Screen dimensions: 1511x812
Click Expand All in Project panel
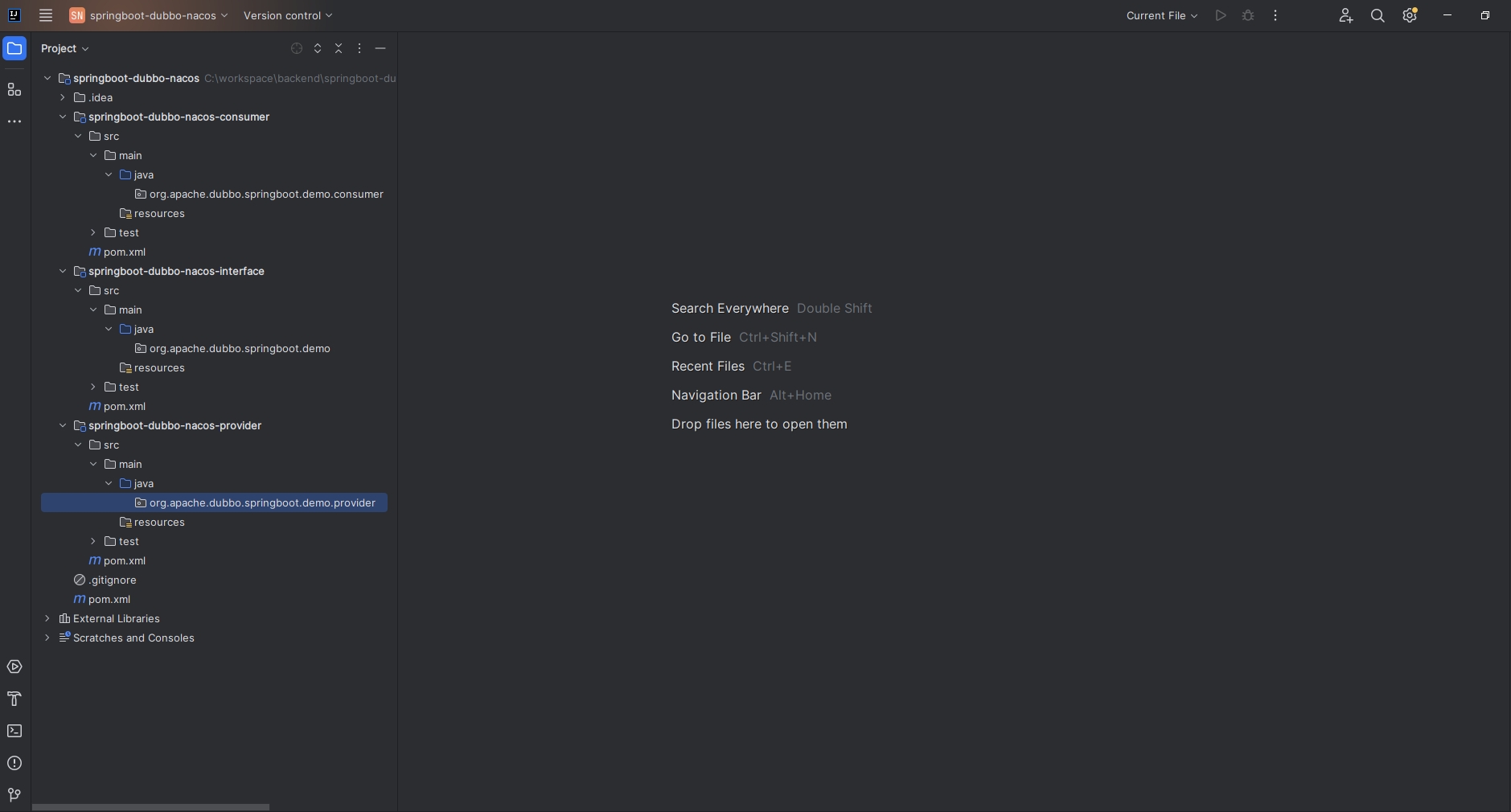pyautogui.click(x=318, y=48)
